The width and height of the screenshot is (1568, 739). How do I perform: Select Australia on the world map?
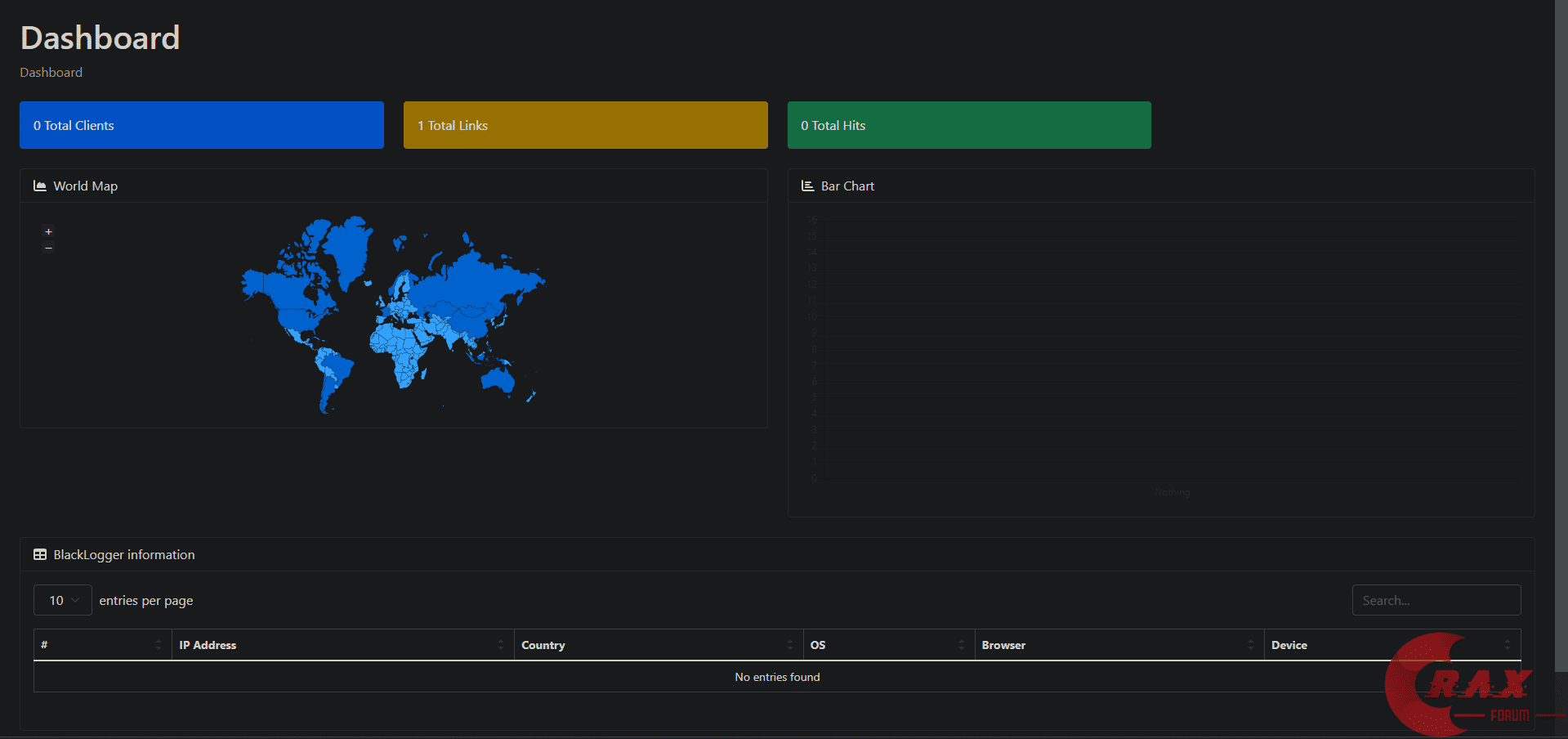[498, 379]
